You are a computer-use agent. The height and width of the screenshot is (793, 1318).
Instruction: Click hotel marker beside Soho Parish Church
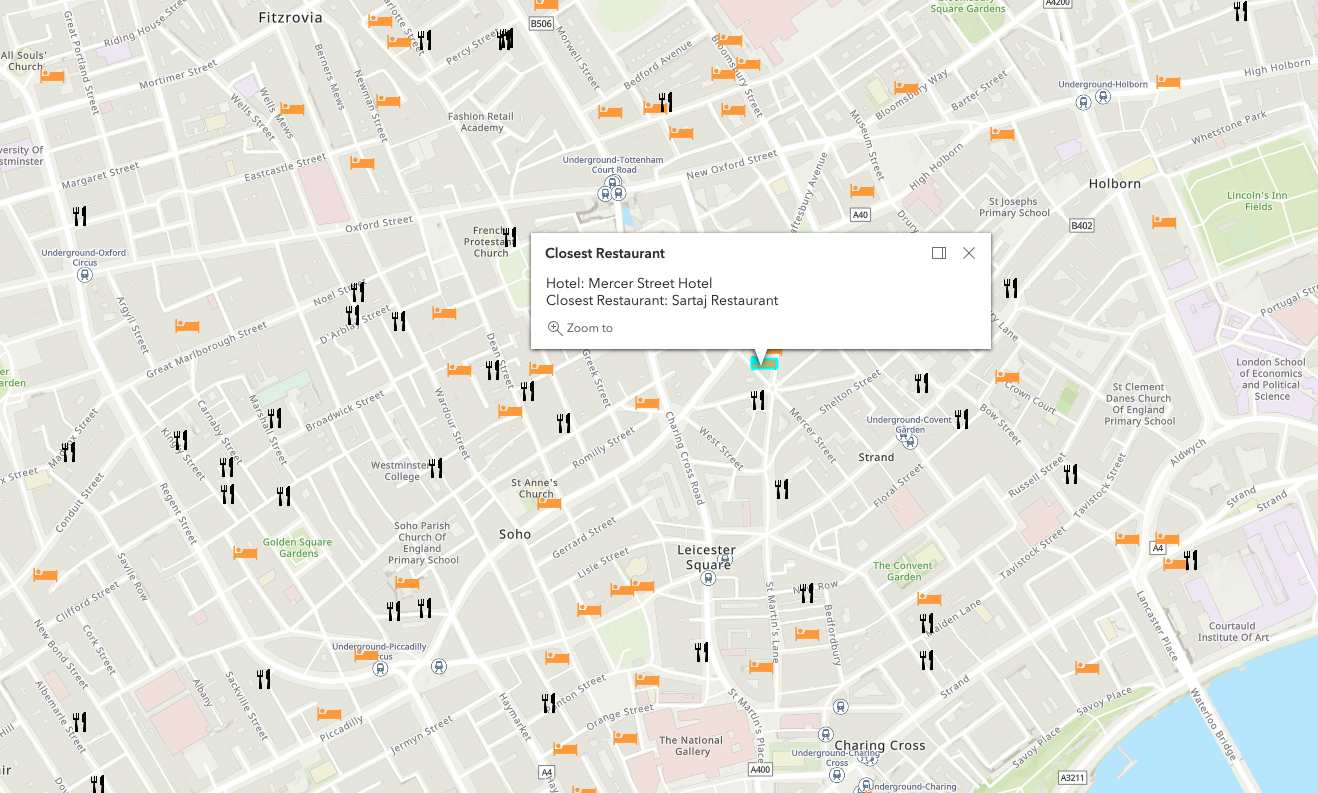click(x=407, y=582)
